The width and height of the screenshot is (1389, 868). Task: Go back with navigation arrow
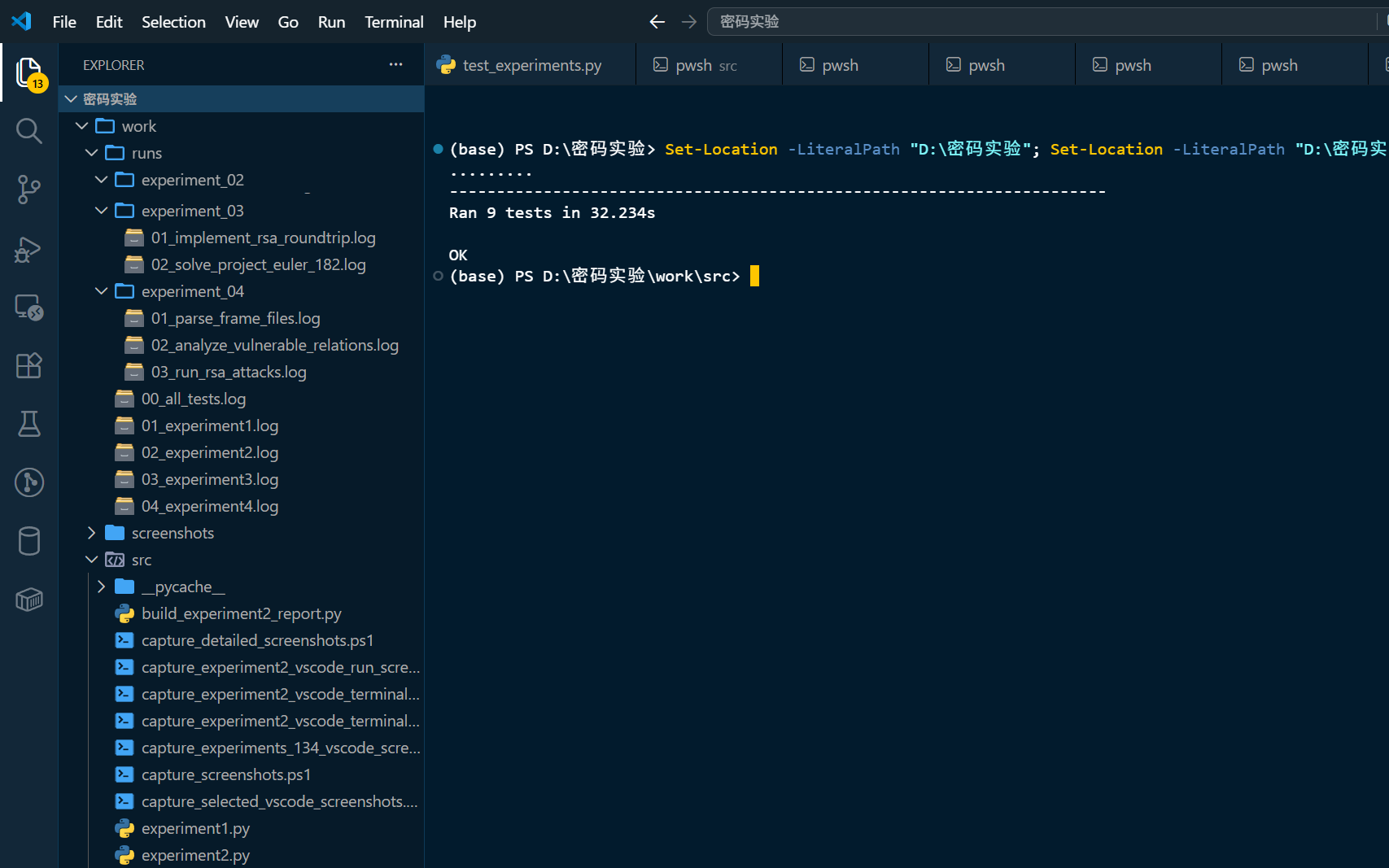click(657, 22)
